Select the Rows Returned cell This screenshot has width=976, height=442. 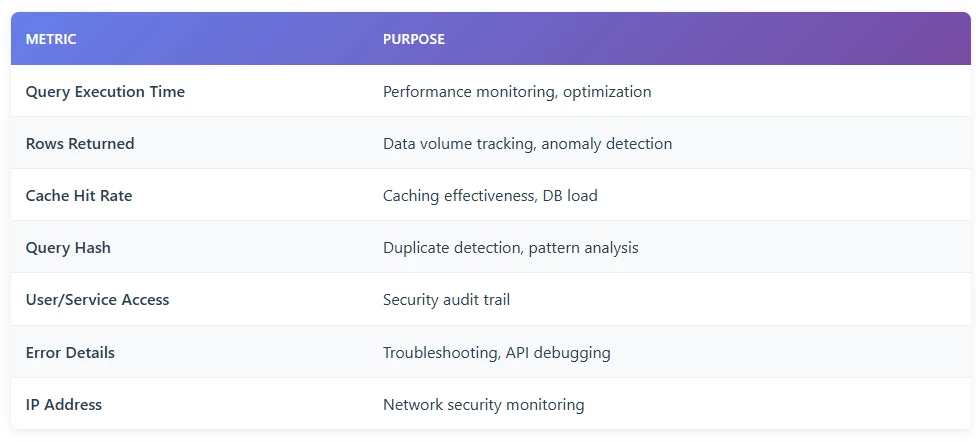[x=80, y=144]
